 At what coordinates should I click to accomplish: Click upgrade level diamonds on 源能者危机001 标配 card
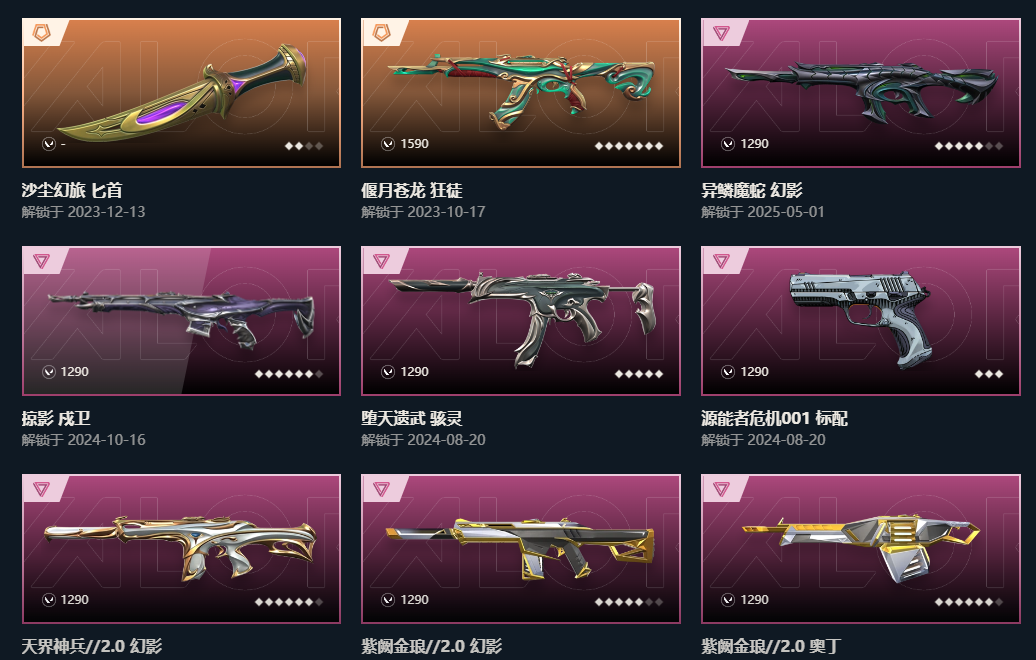(x=989, y=374)
